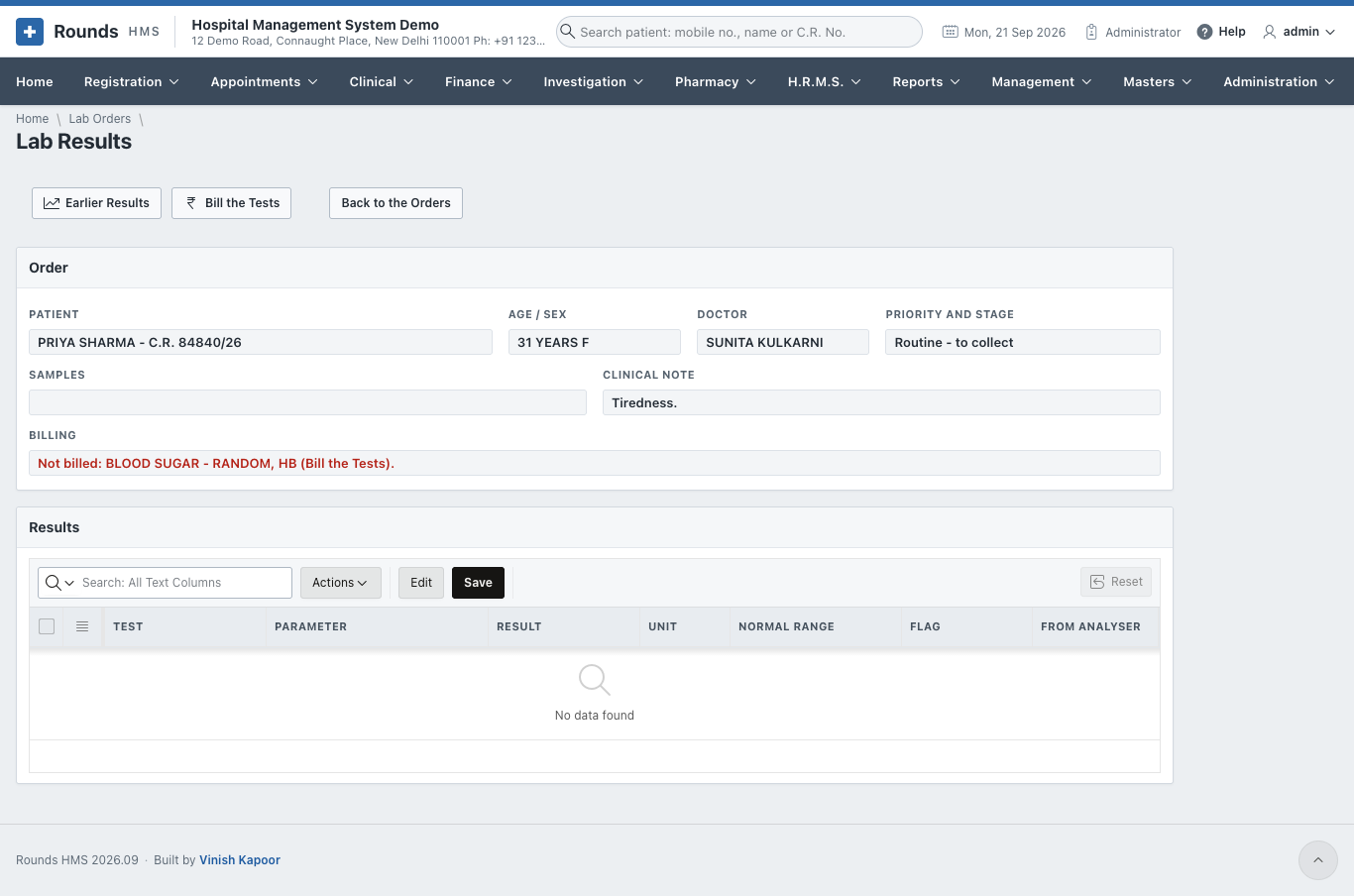Open the Home menu item
1354x896 pixels.
tap(35, 81)
